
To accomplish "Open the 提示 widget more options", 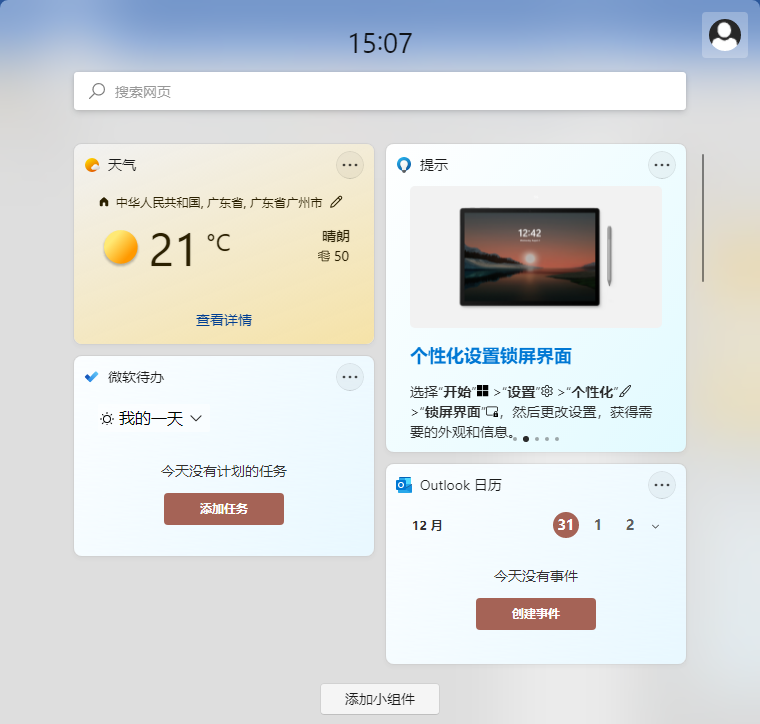I will coord(662,165).
